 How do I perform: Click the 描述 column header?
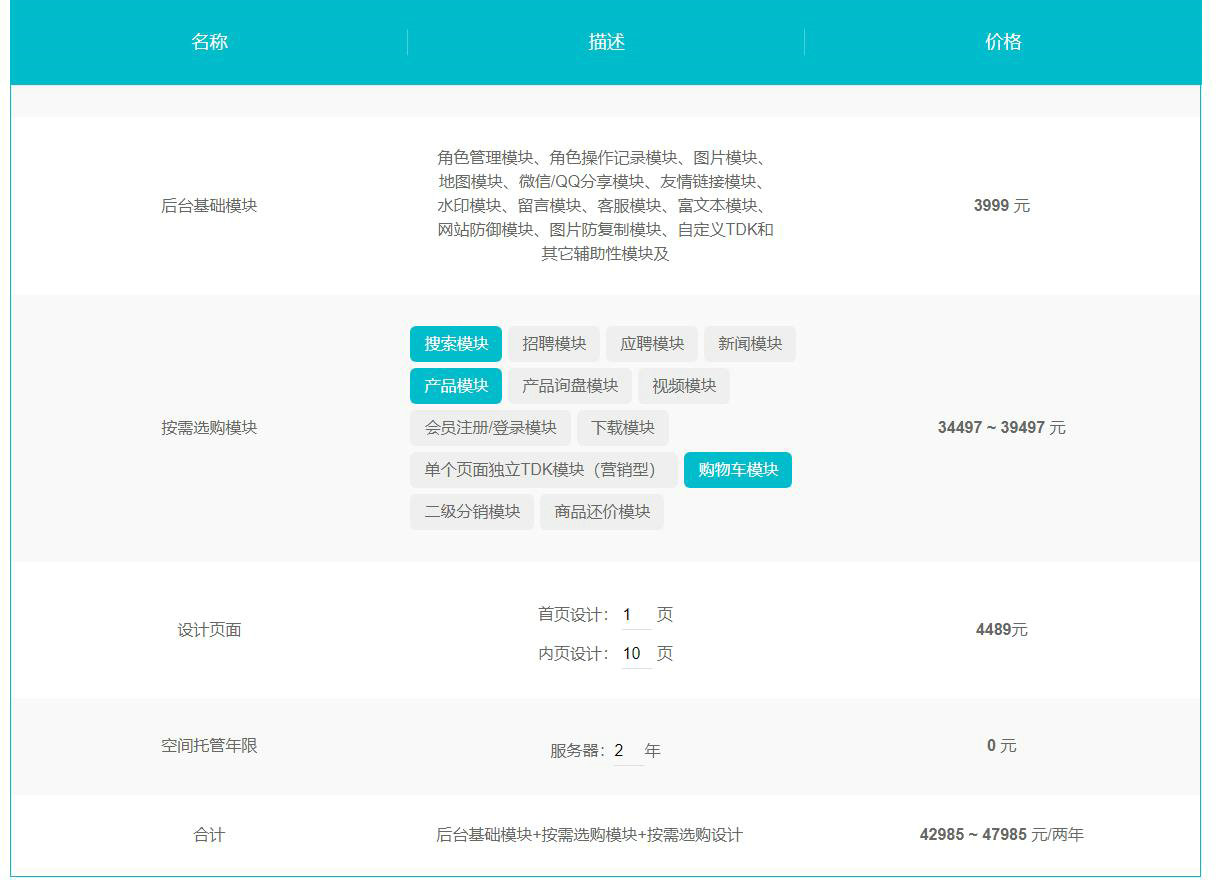tap(607, 42)
